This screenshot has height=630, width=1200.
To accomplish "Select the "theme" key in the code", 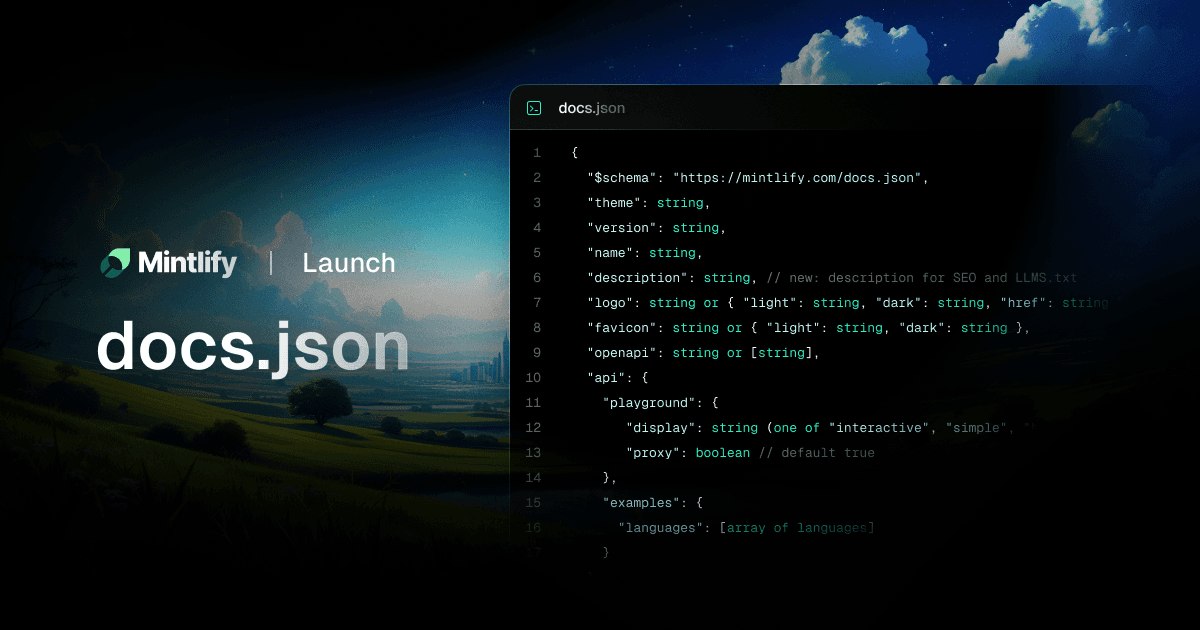I will pyautogui.click(x=614, y=203).
